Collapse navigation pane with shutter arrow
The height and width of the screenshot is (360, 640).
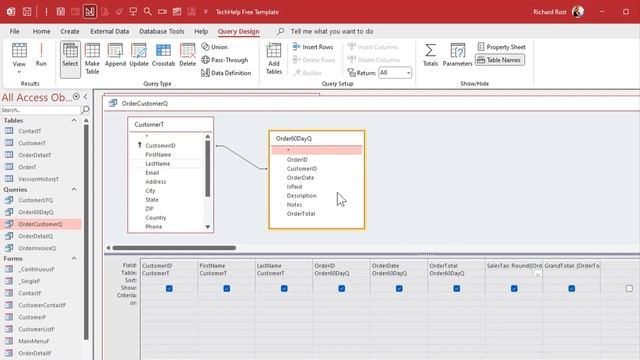(x=85, y=97)
